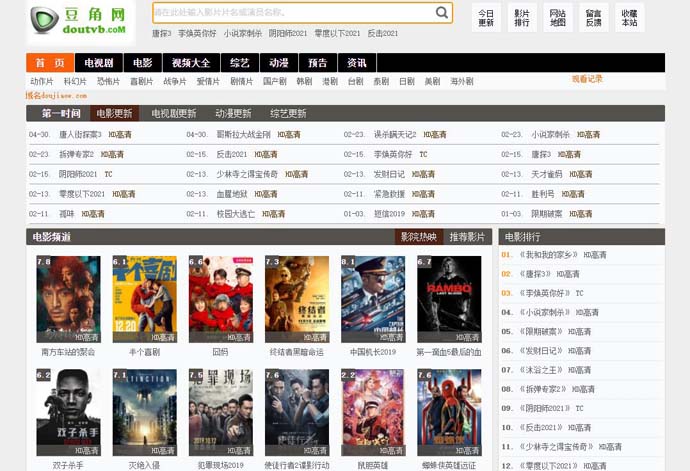Switch to the 推荐影片 tab
690x471 pixels.
click(x=467, y=237)
